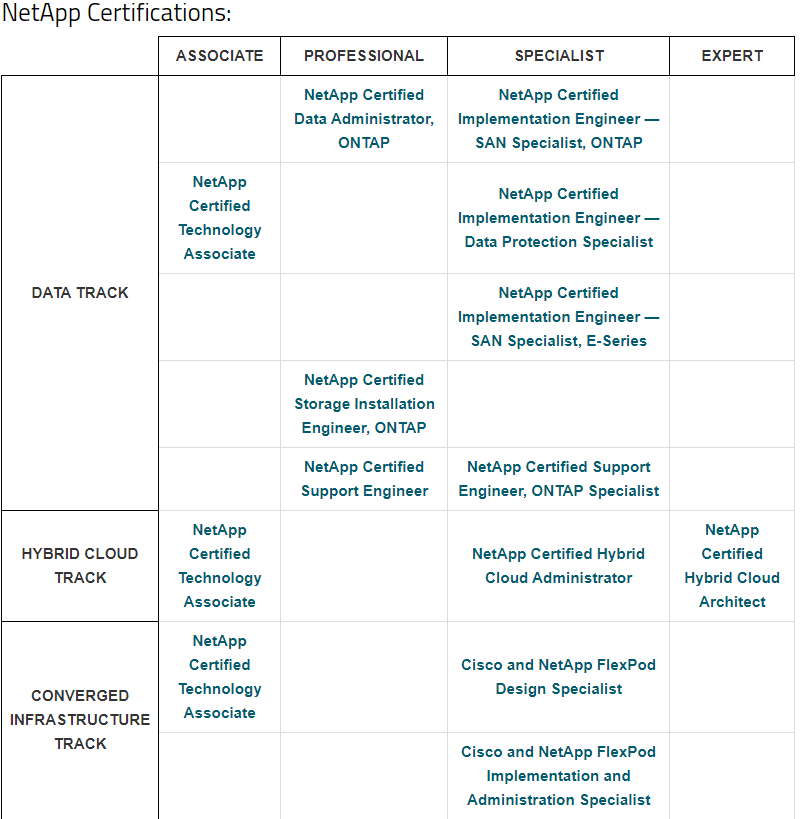801x819 pixels.
Task: Click Support Engineer, ONTAP Specialist link
Action: [558, 478]
